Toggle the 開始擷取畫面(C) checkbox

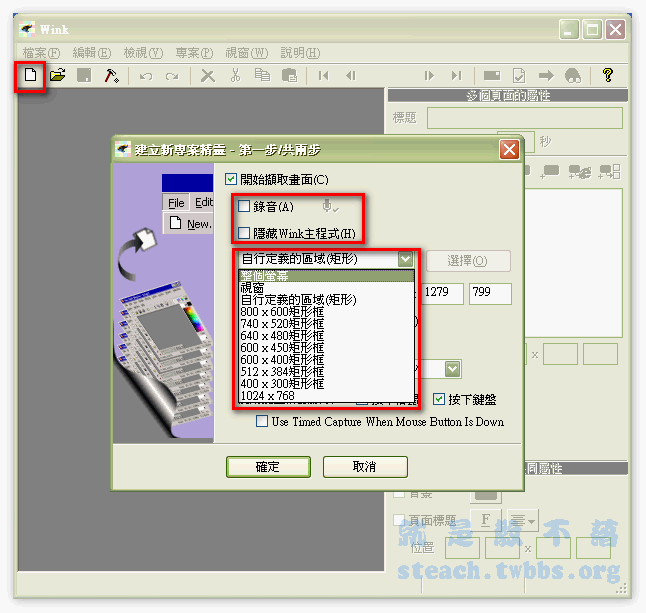pos(232,180)
